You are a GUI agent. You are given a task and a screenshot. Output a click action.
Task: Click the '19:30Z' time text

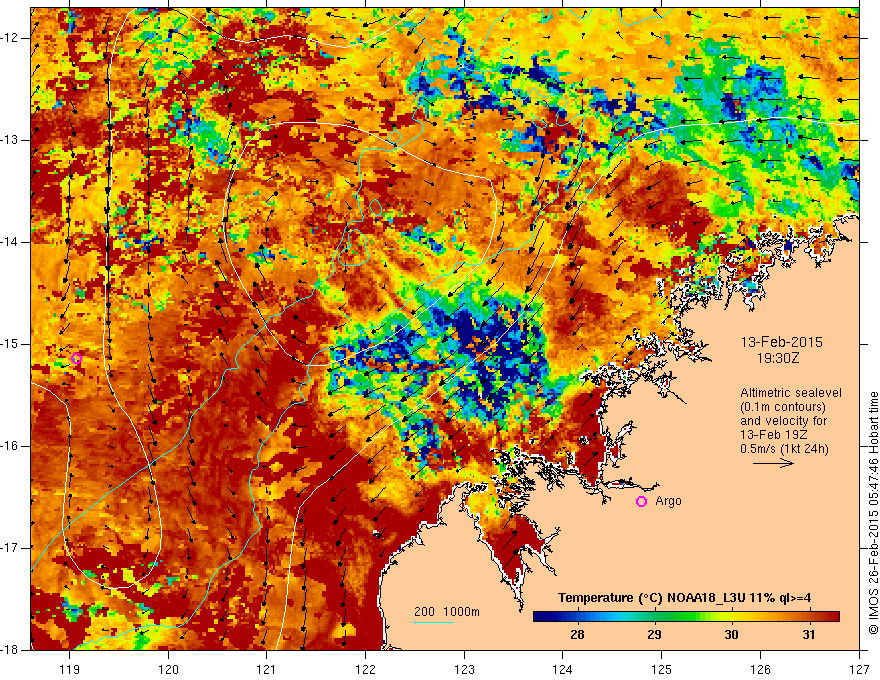(x=778, y=358)
